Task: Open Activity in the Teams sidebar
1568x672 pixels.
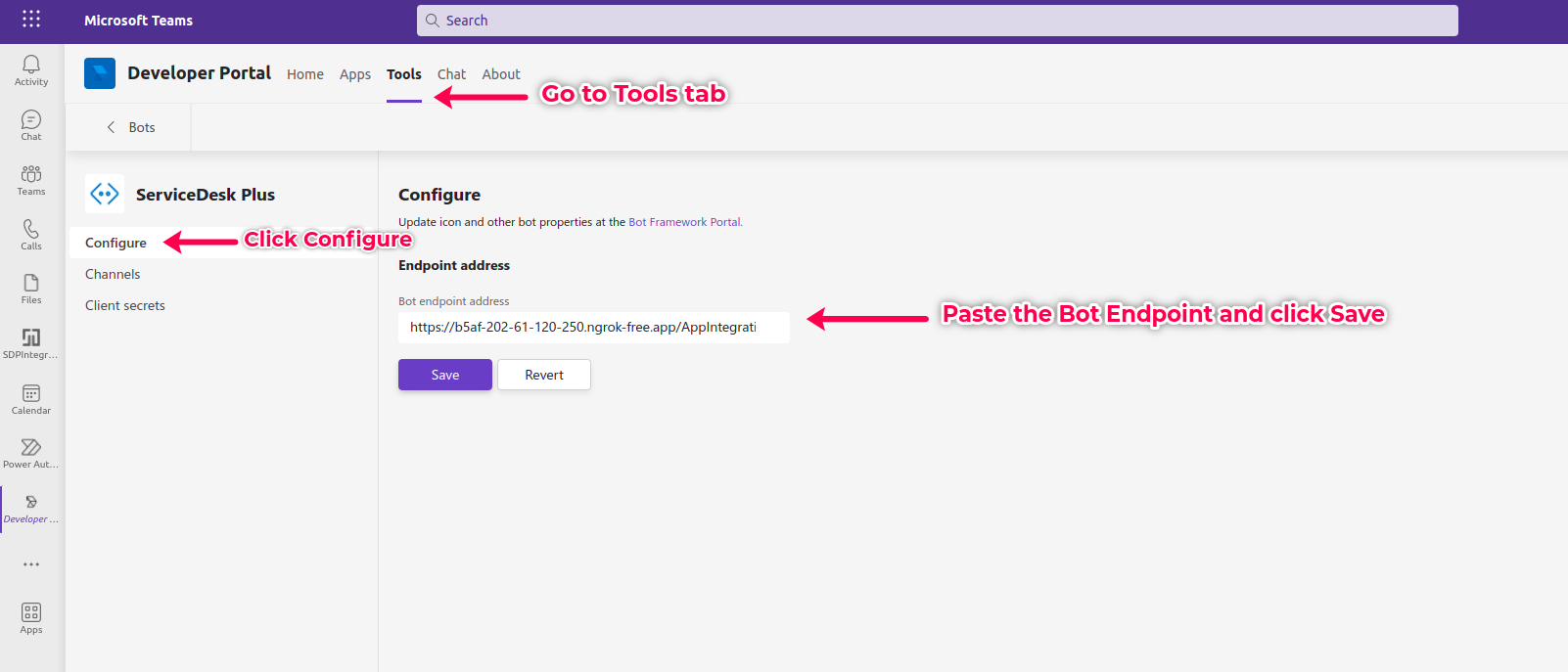Action: click(31, 70)
